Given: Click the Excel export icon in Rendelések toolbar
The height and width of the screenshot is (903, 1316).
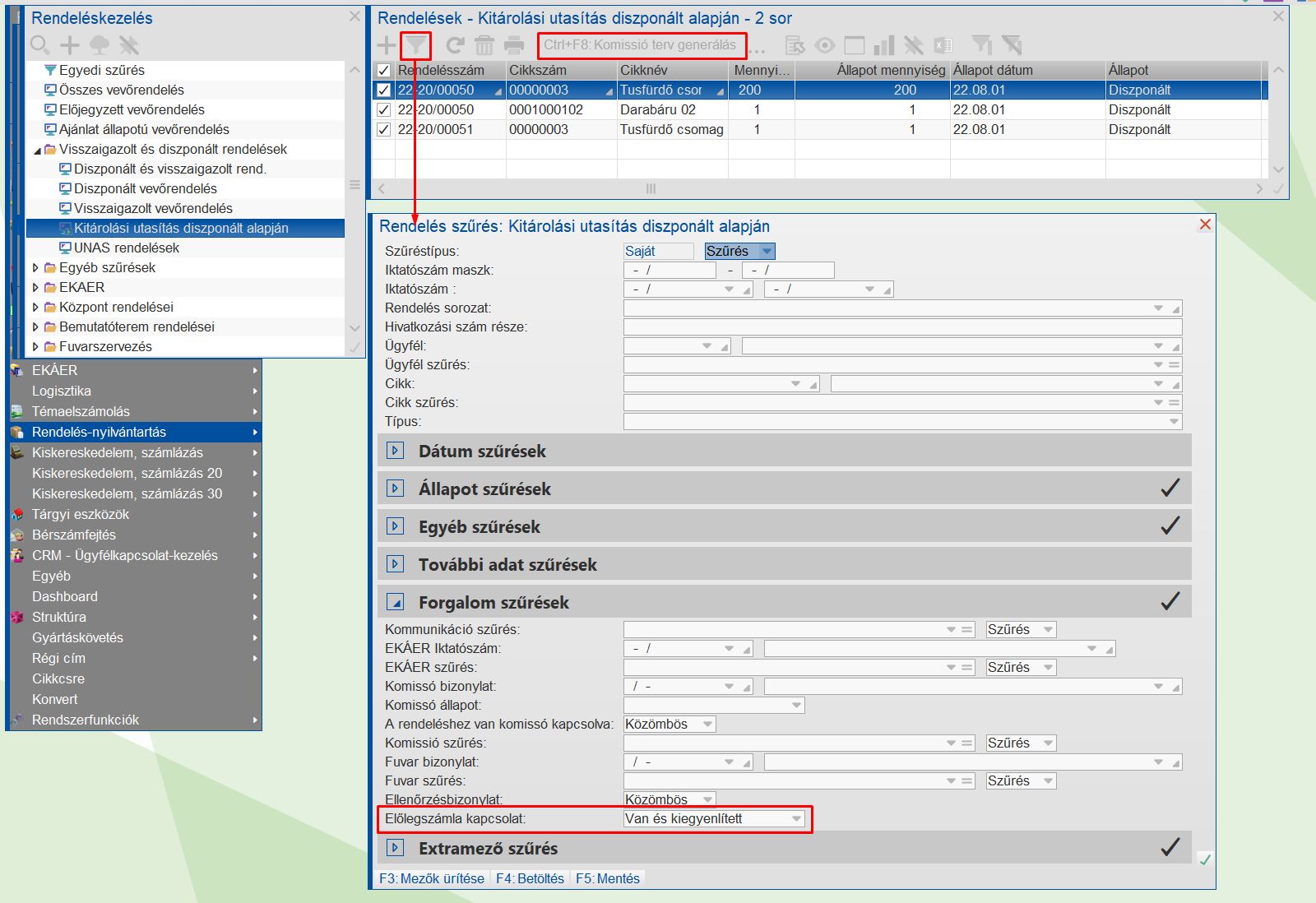Looking at the screenshot, I should (943, 45).
